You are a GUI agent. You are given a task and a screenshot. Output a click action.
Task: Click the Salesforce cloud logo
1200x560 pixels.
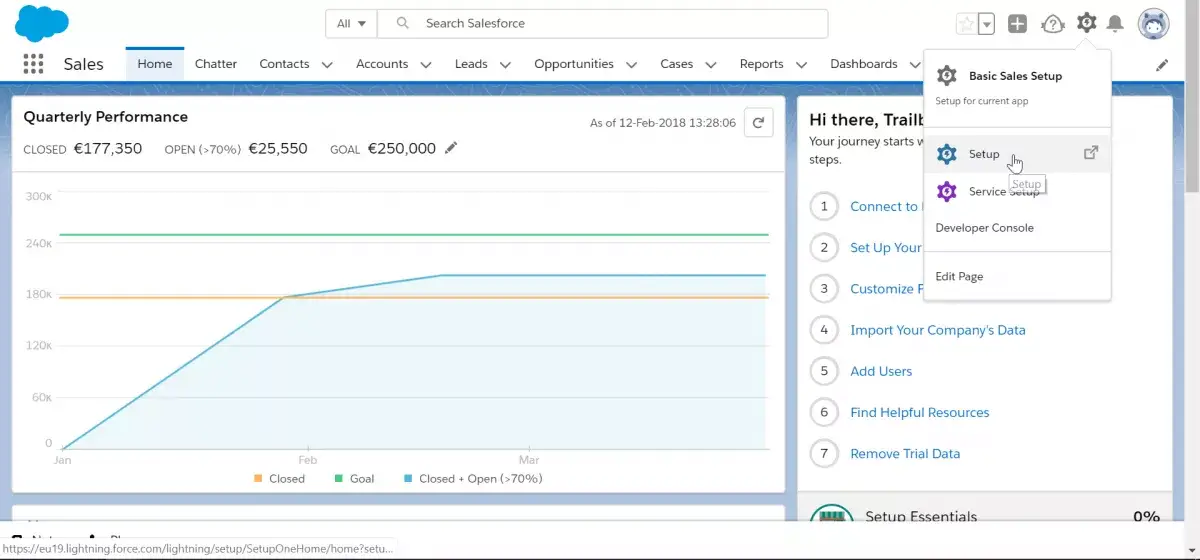pos(42,22)
